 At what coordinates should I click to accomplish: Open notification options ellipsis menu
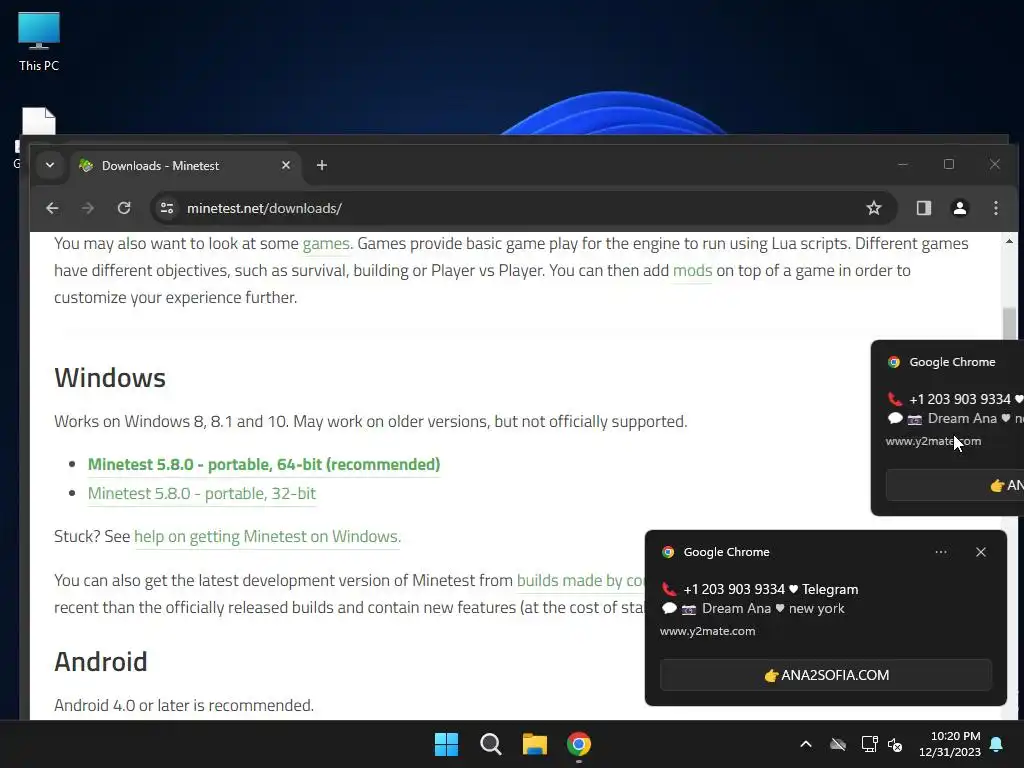point(940,552)
